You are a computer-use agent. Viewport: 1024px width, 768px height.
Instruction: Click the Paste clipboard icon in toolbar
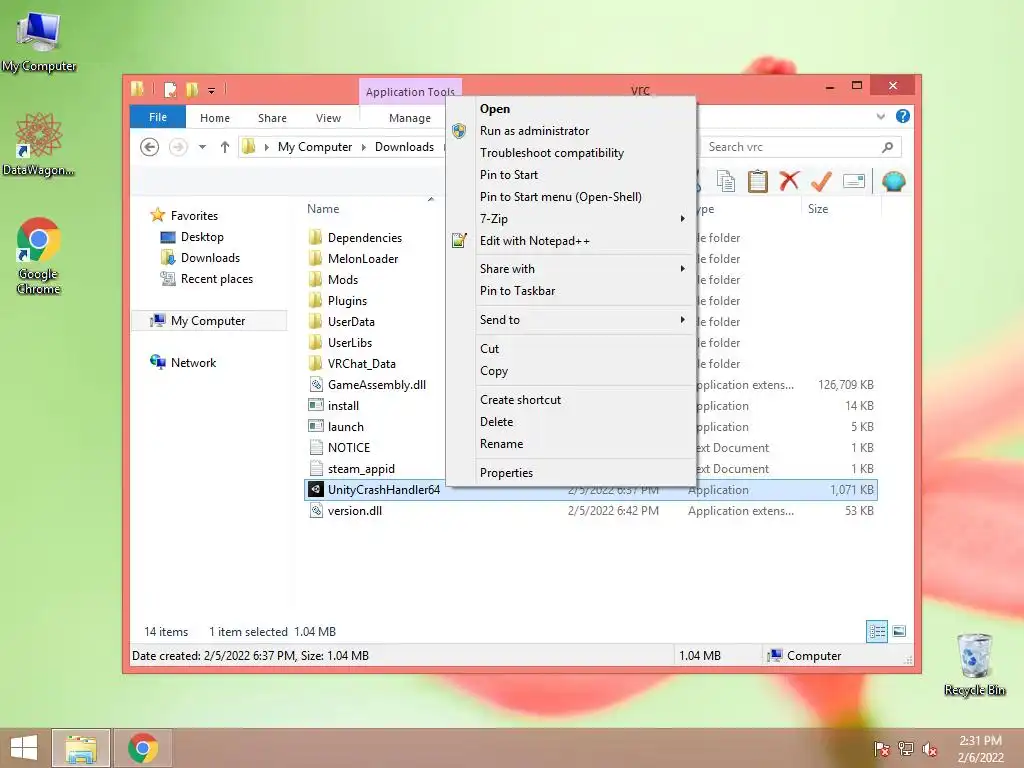point(758,181)
